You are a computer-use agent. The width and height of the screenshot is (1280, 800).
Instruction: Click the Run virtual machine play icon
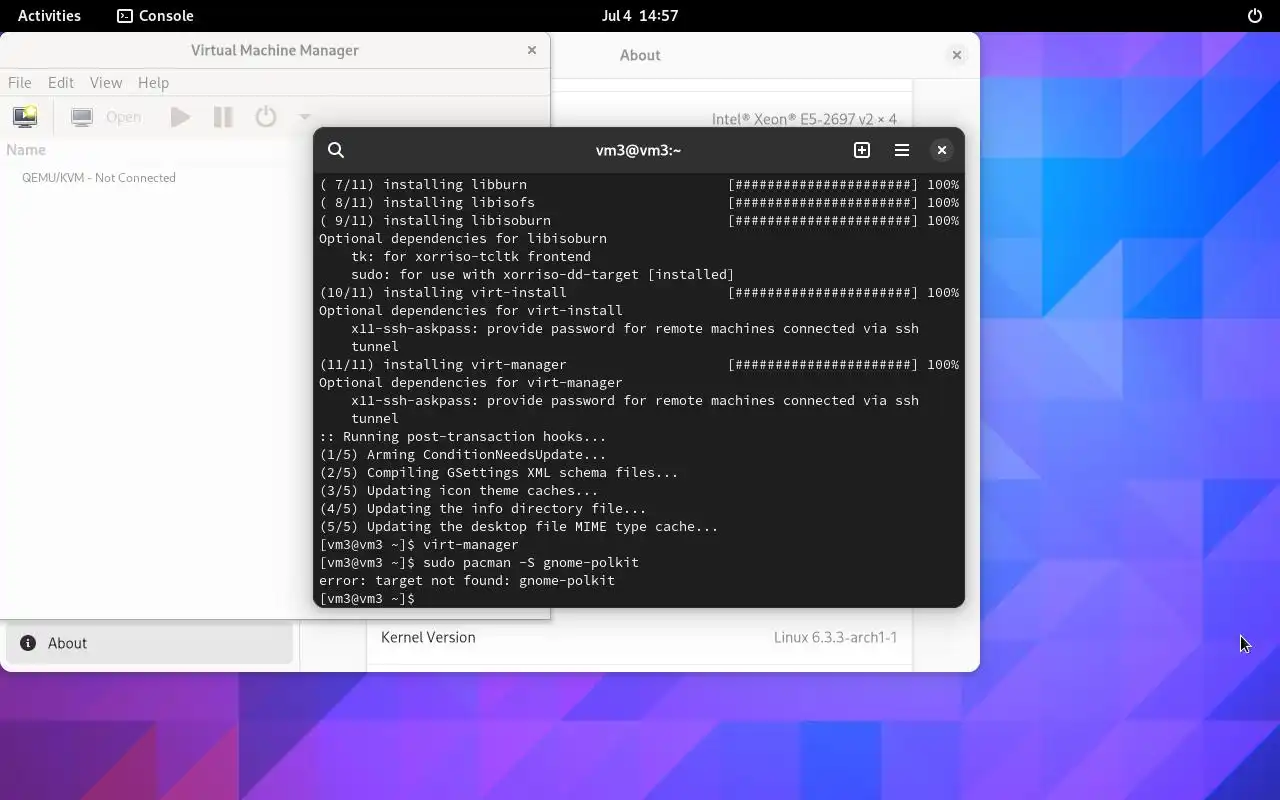click(x=181, y=117)
